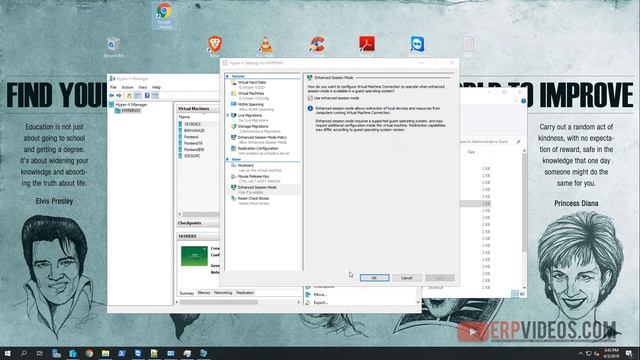Screen dimensions: 640x360
Task: Select the server node under Hyper-V Manager
Action: pyautogui.click(x=131, y=111)
